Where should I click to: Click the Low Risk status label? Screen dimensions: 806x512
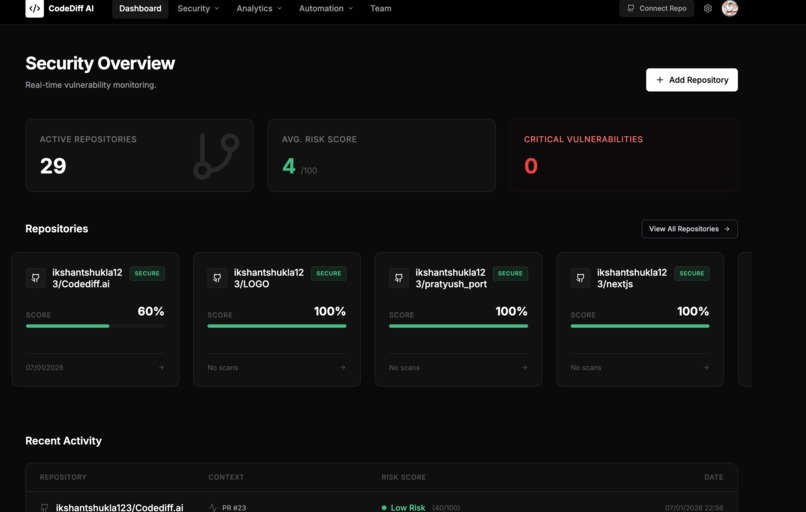coord(408,508)
